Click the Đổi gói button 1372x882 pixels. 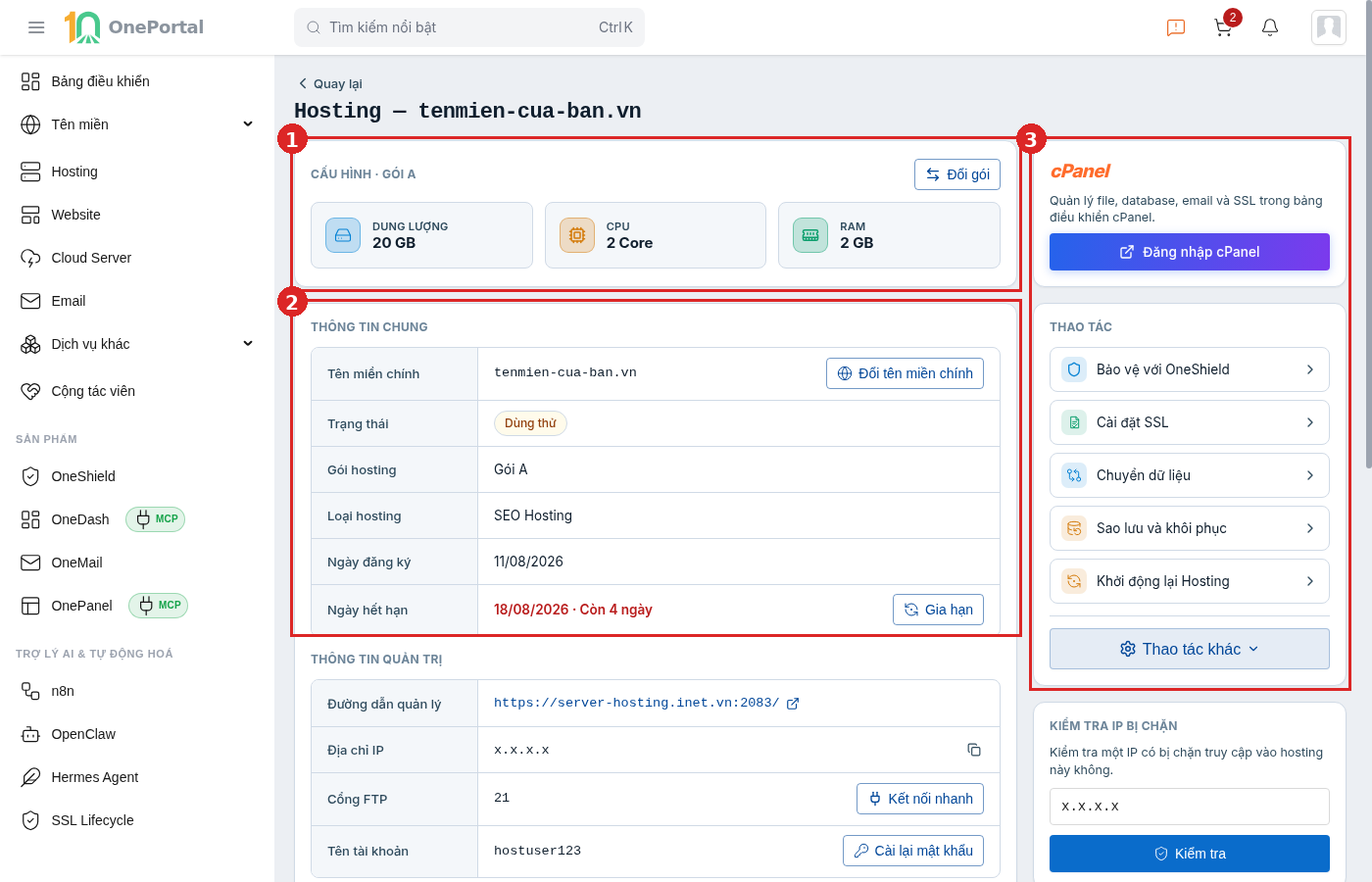coord(957,174)
